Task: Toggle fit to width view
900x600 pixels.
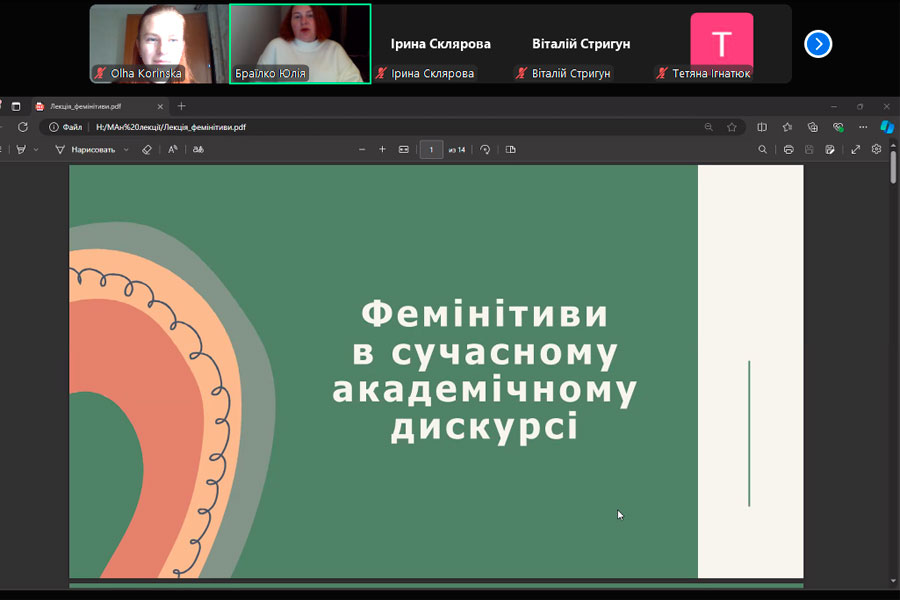Action: coord(404,149)
